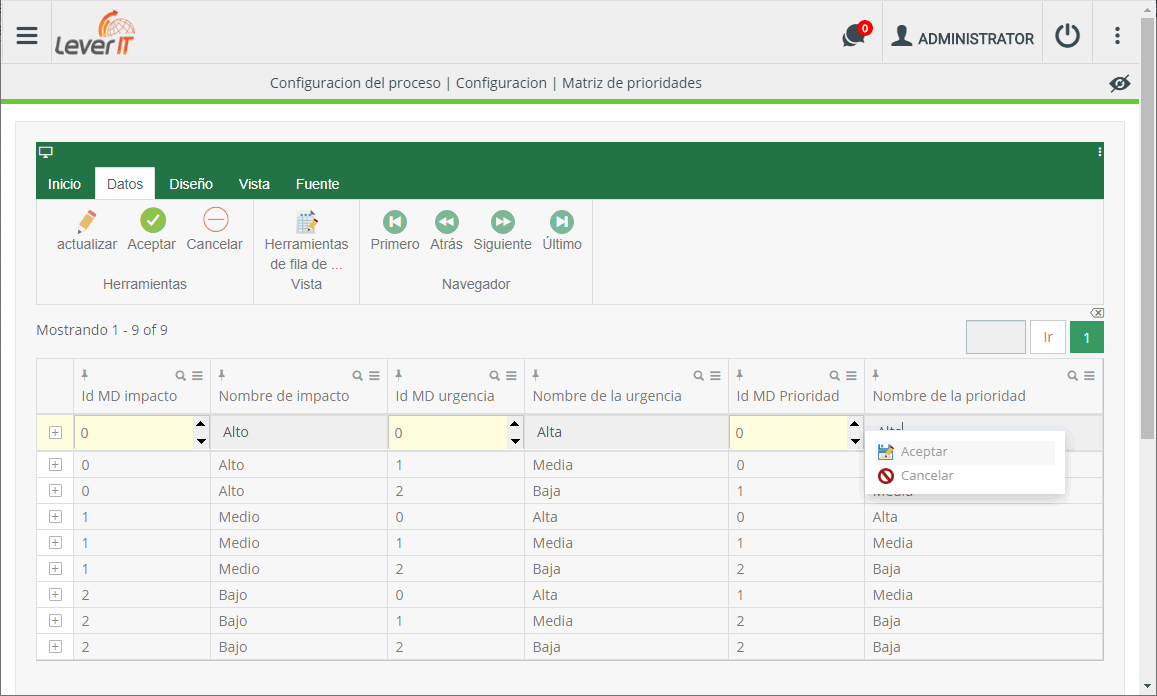Search in Nombre de la urgencia column
1157x696 pixels.
coord(698,376)
